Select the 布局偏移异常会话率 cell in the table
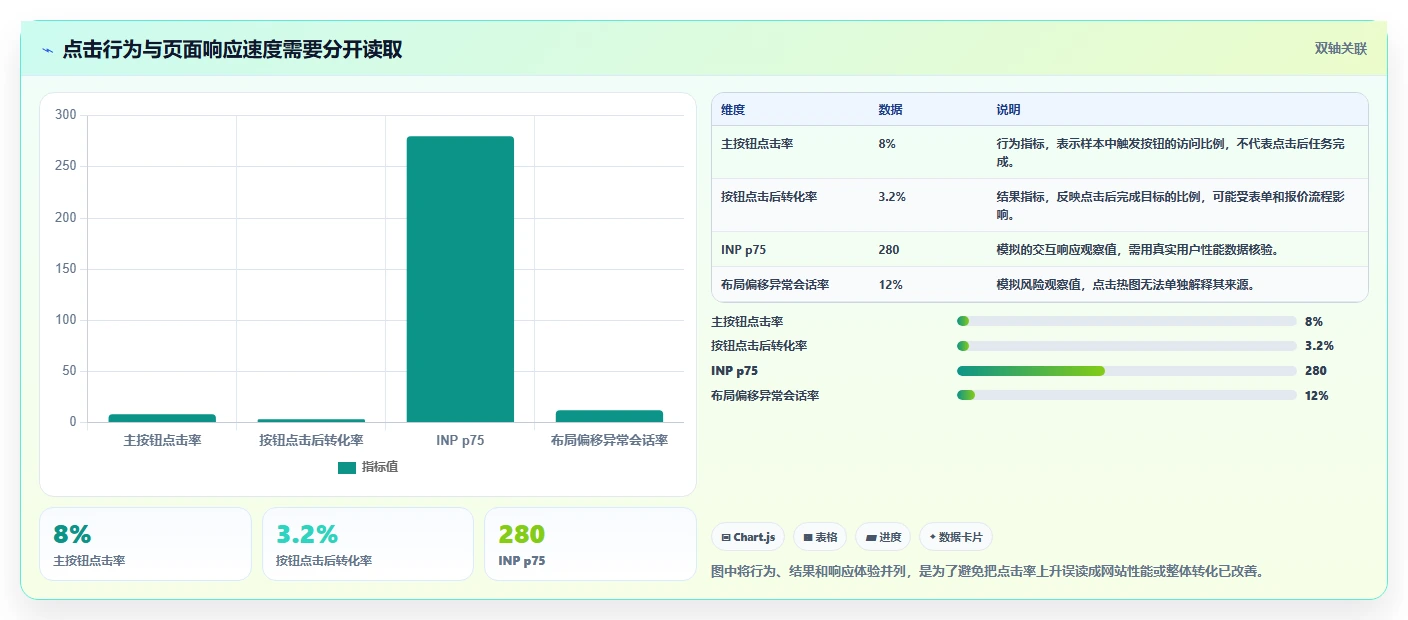 [x=775, y=285]
